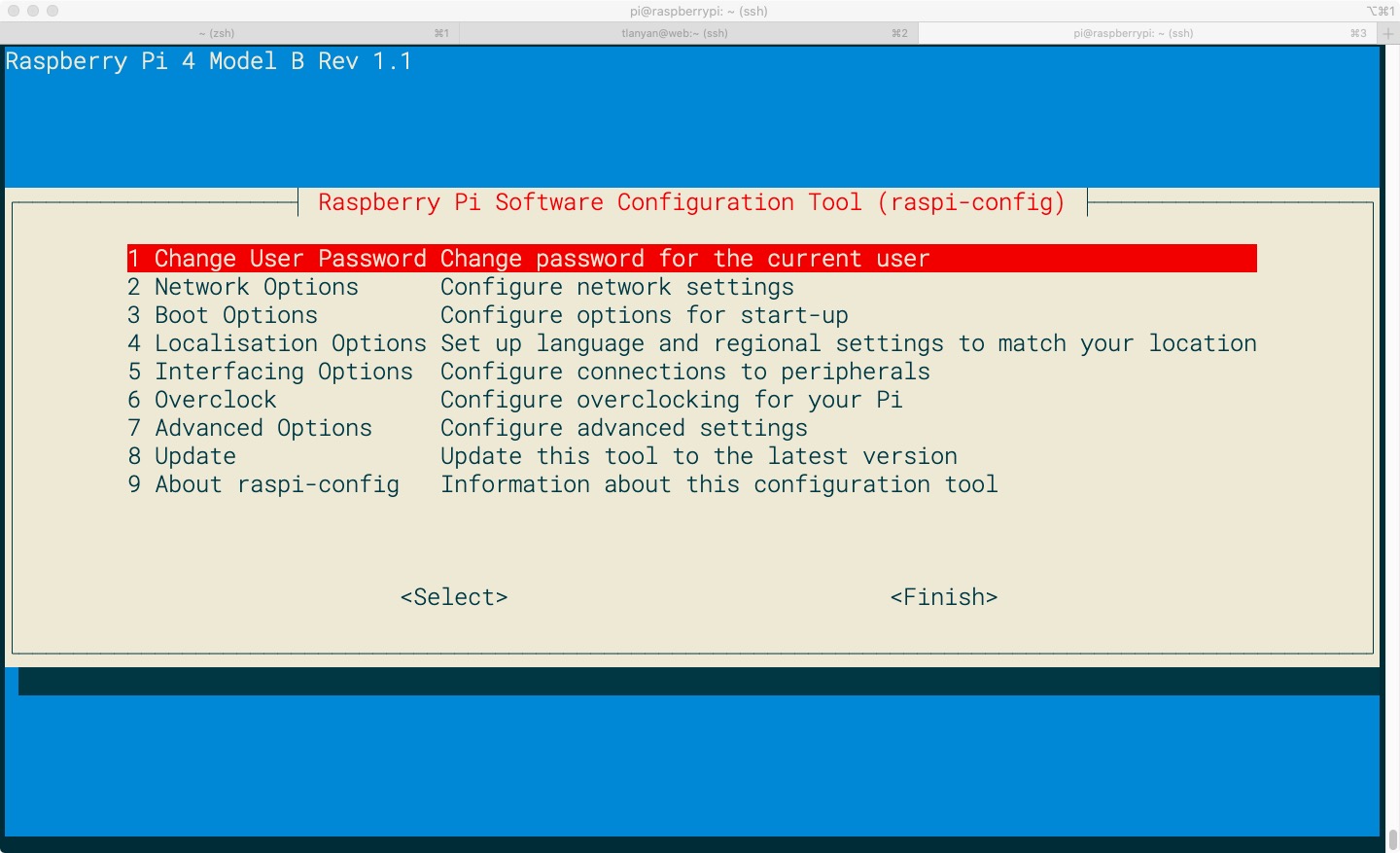Screen dimensions: 1400x853
Task: Select Change User Password menu entry
Action: (x=290, y=259)
